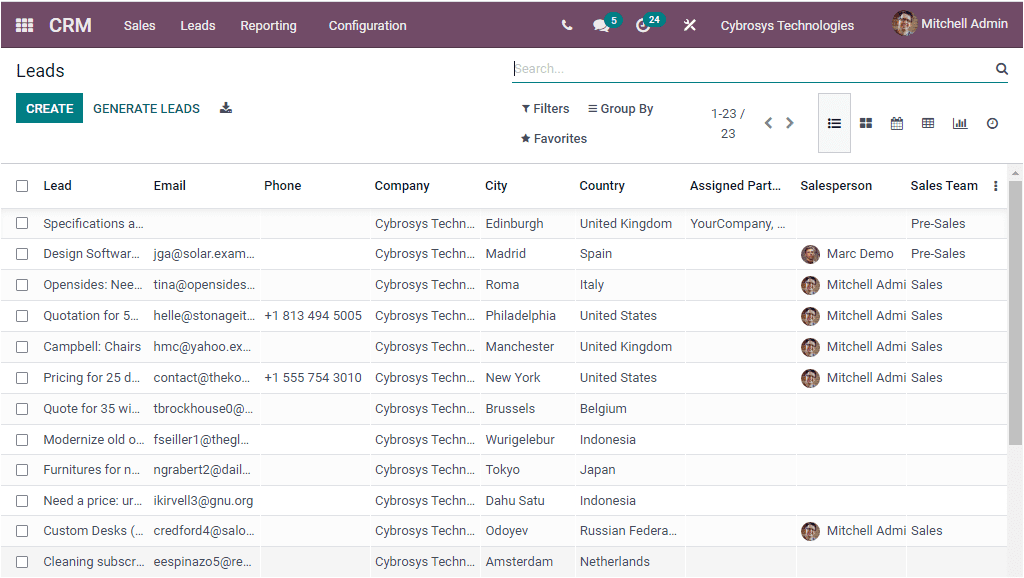The image size is (1024, 578).
Task: Click the CREATE button
Action: (x=49, y=107)
